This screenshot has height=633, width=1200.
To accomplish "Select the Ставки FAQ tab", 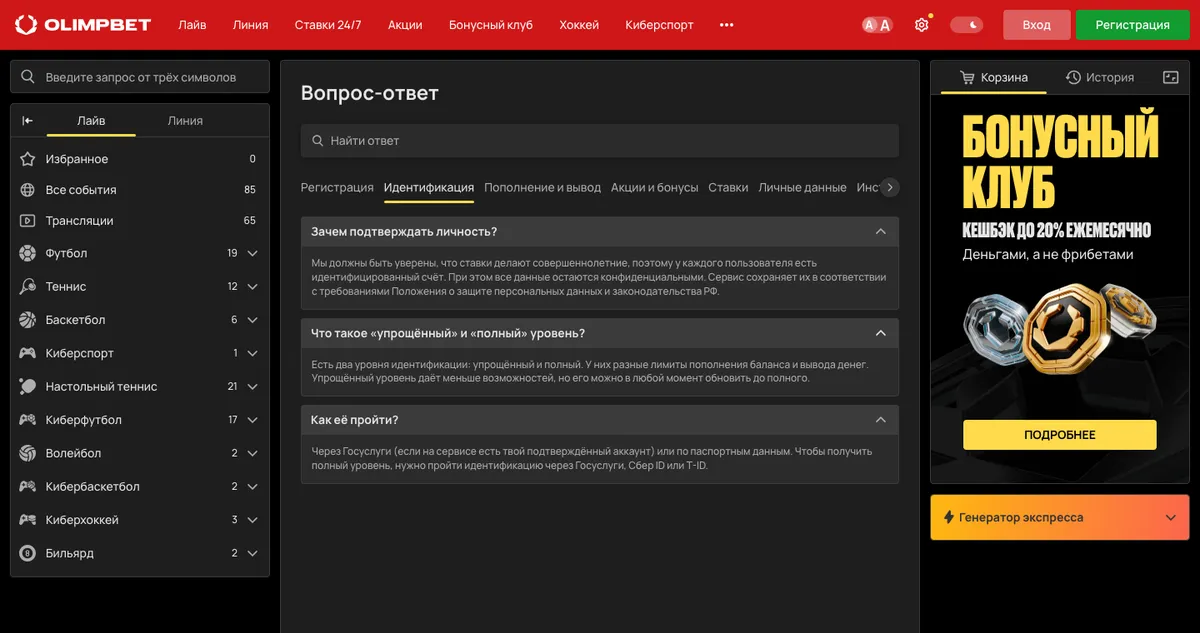I will 728,187.
